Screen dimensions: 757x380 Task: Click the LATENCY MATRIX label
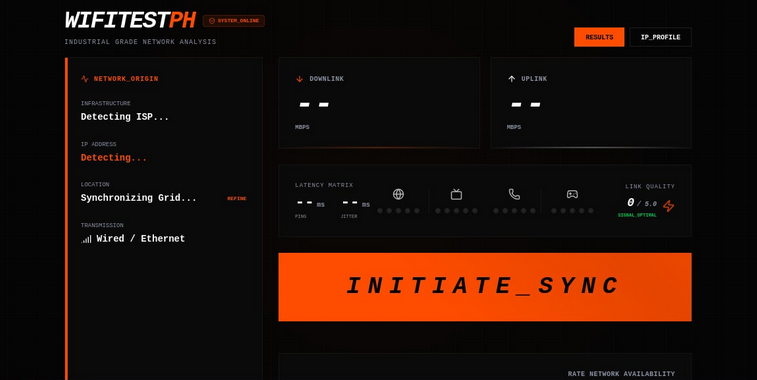324,185
